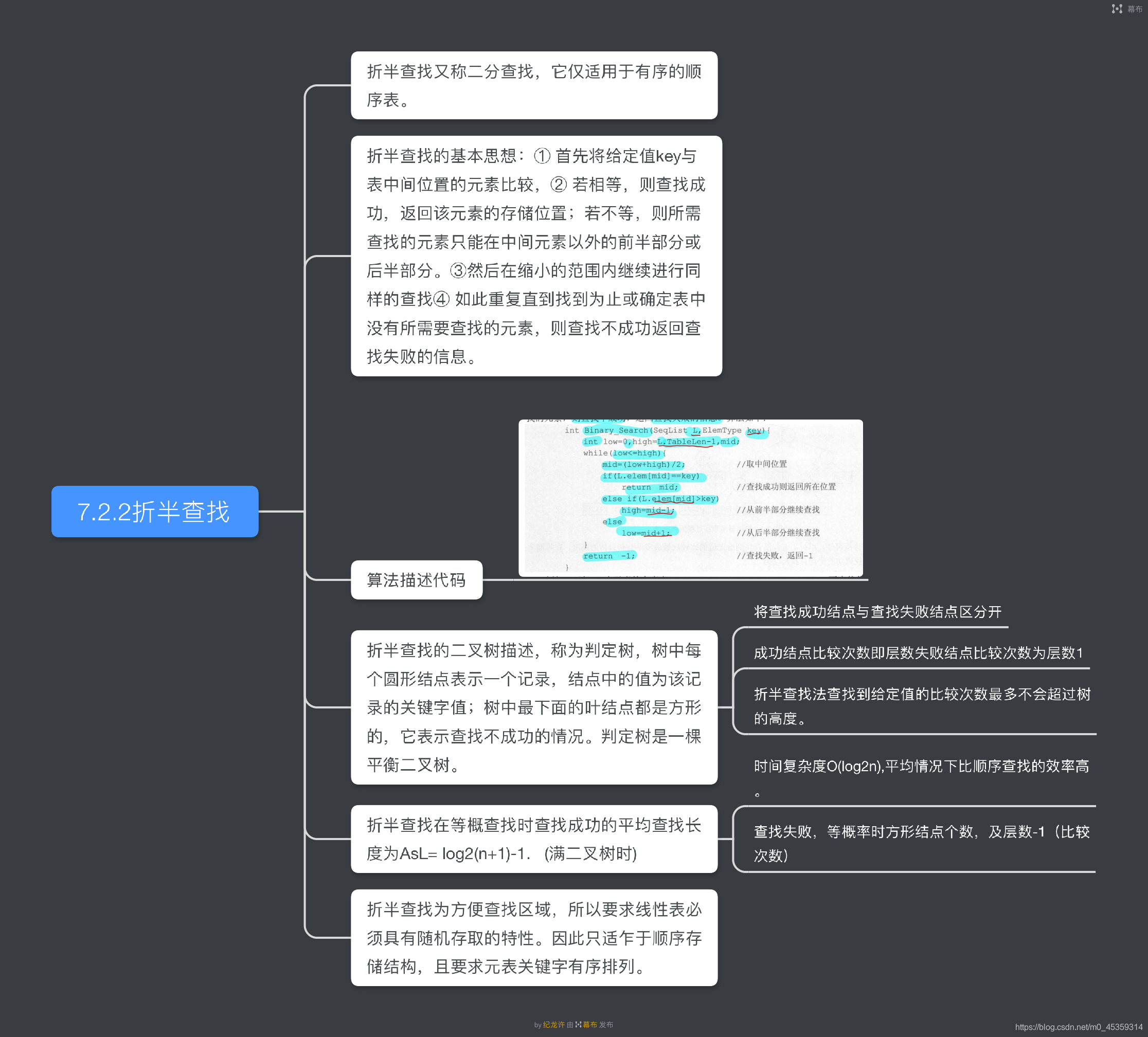Open the author link 纪龙许

553,1025
